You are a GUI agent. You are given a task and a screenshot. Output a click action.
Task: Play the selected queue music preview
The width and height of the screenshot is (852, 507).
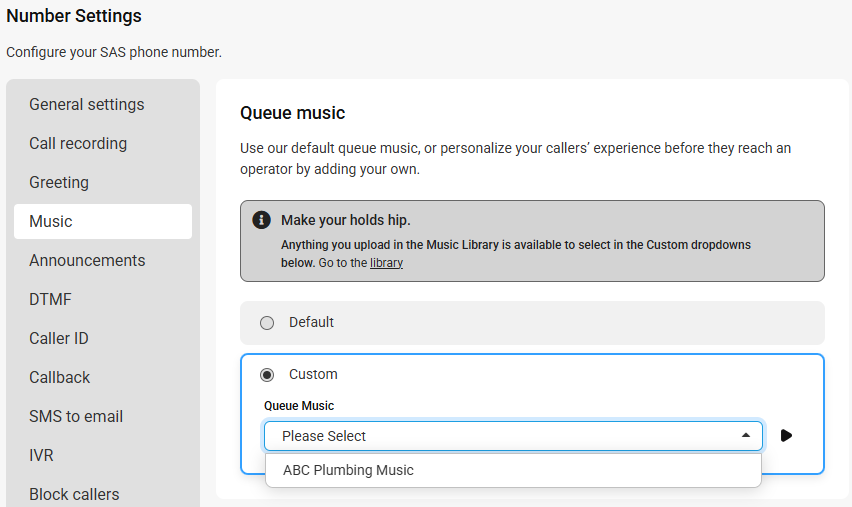click(786, 435)
